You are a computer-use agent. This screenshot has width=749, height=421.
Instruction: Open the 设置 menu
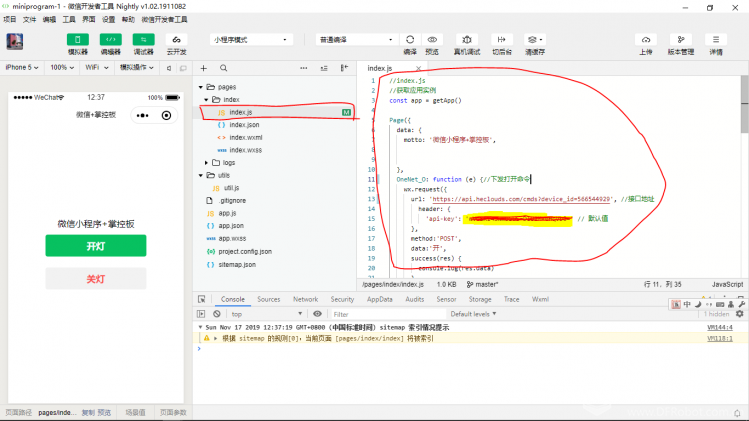(x=108, y=20)
